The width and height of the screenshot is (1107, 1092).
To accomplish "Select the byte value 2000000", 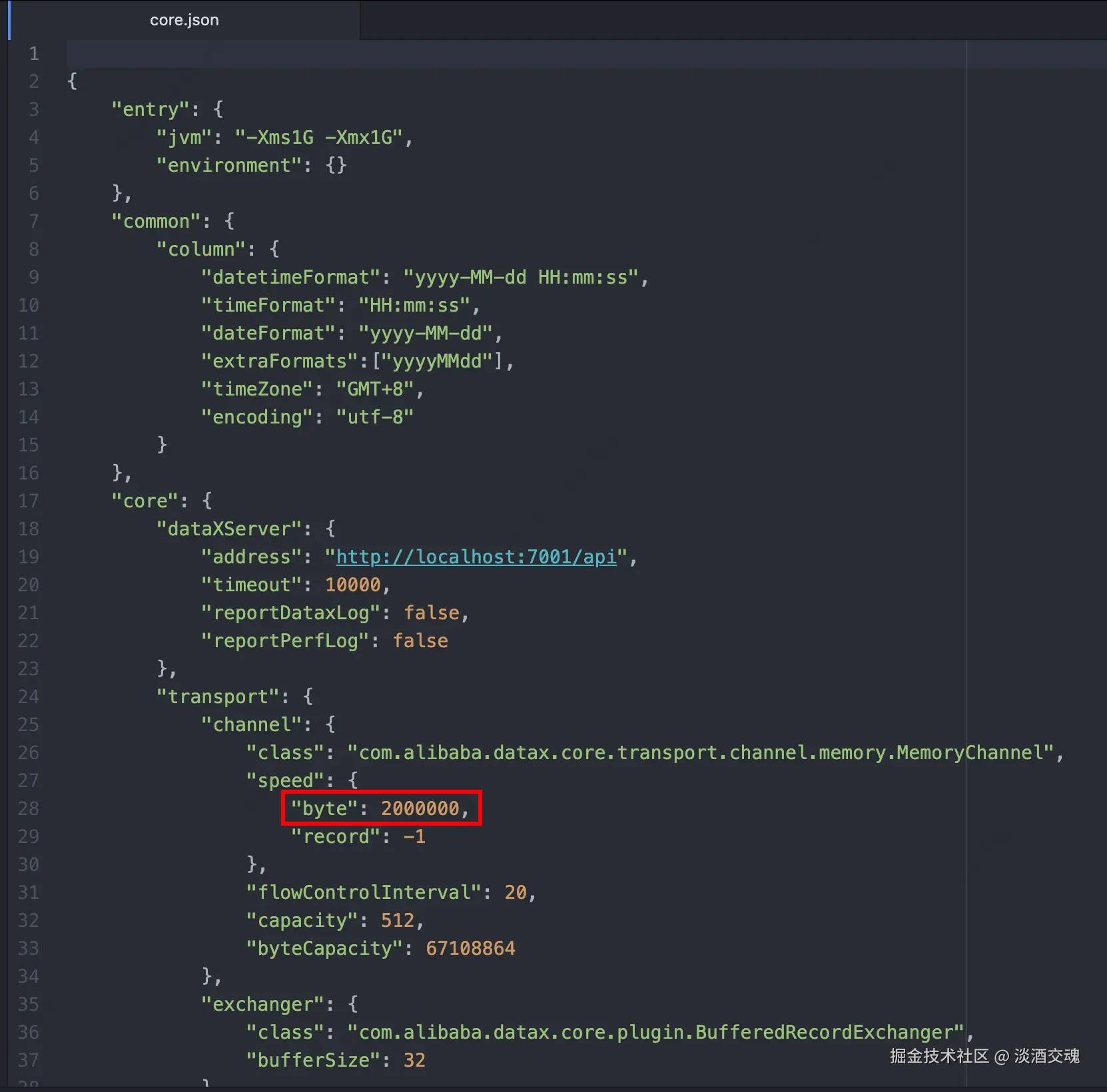I will (x=420, y=808).
